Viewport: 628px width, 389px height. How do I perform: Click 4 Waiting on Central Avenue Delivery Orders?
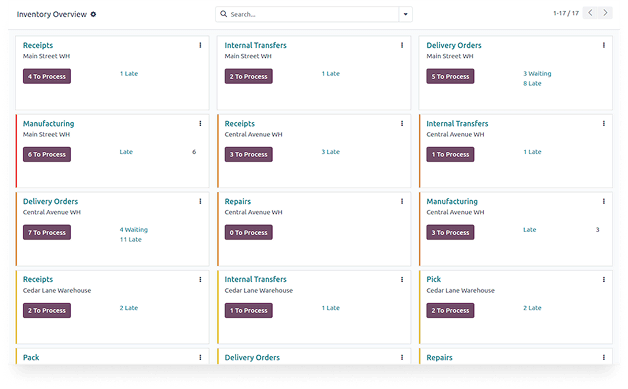click(134, 230)
